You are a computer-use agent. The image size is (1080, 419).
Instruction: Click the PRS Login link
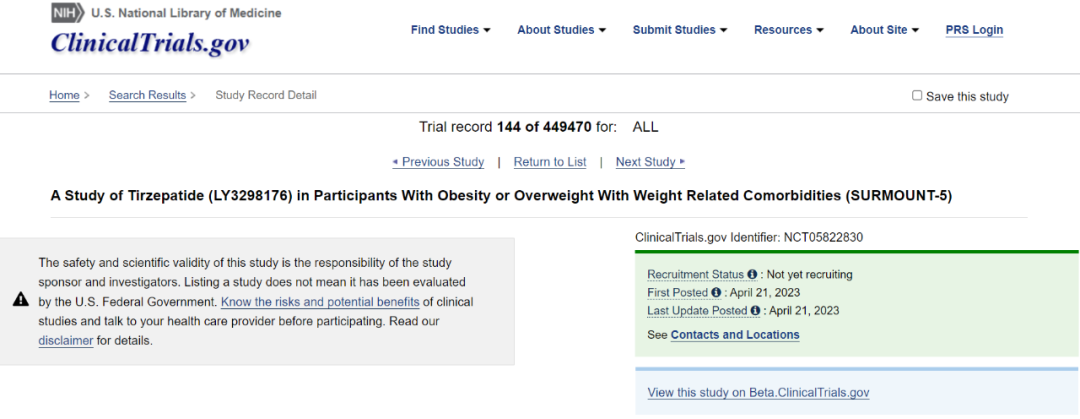coord(974,30)
